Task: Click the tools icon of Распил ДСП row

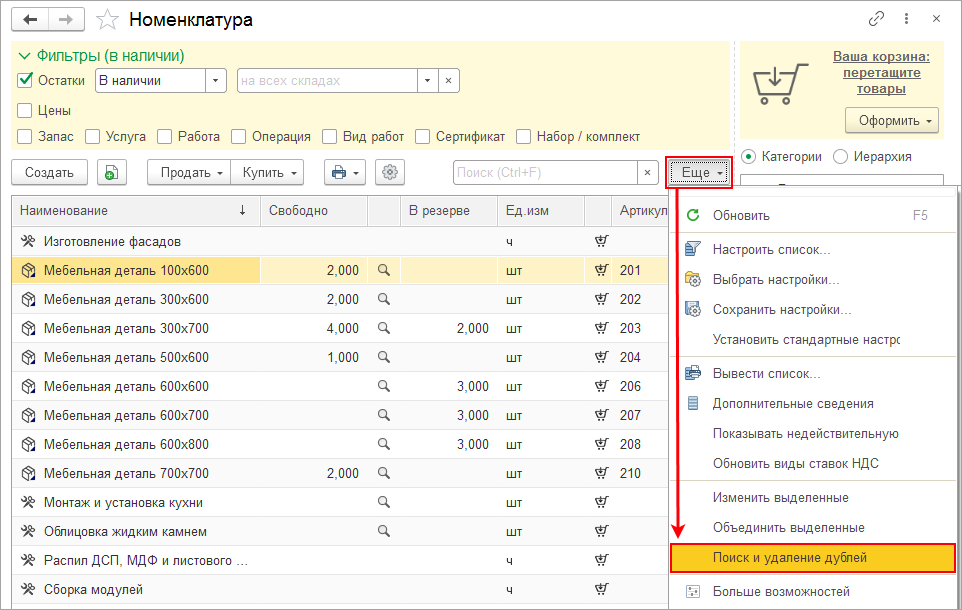Action: (x=28, y=560)
